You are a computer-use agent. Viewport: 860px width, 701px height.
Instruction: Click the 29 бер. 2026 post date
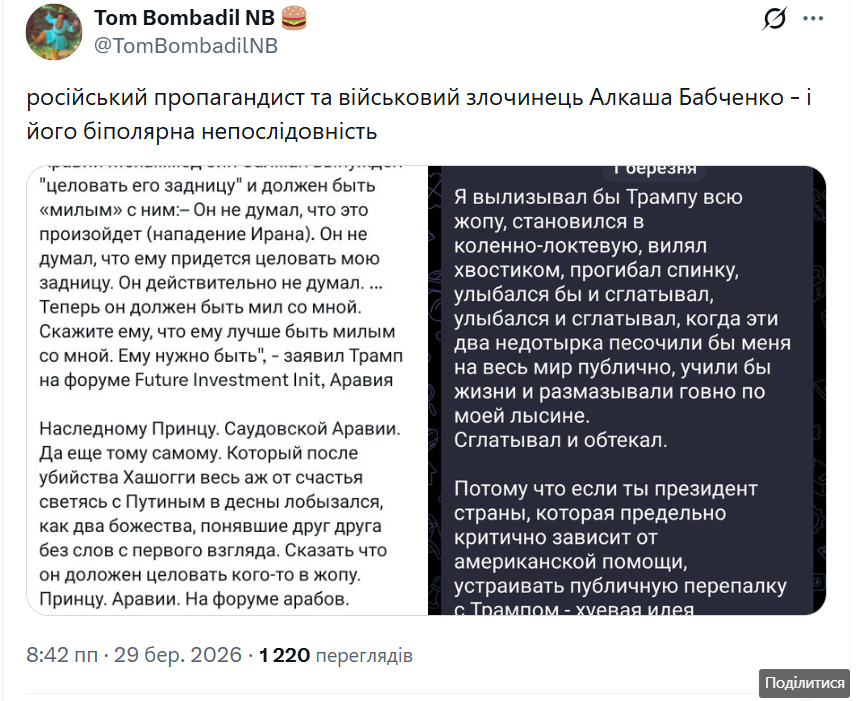178,655
